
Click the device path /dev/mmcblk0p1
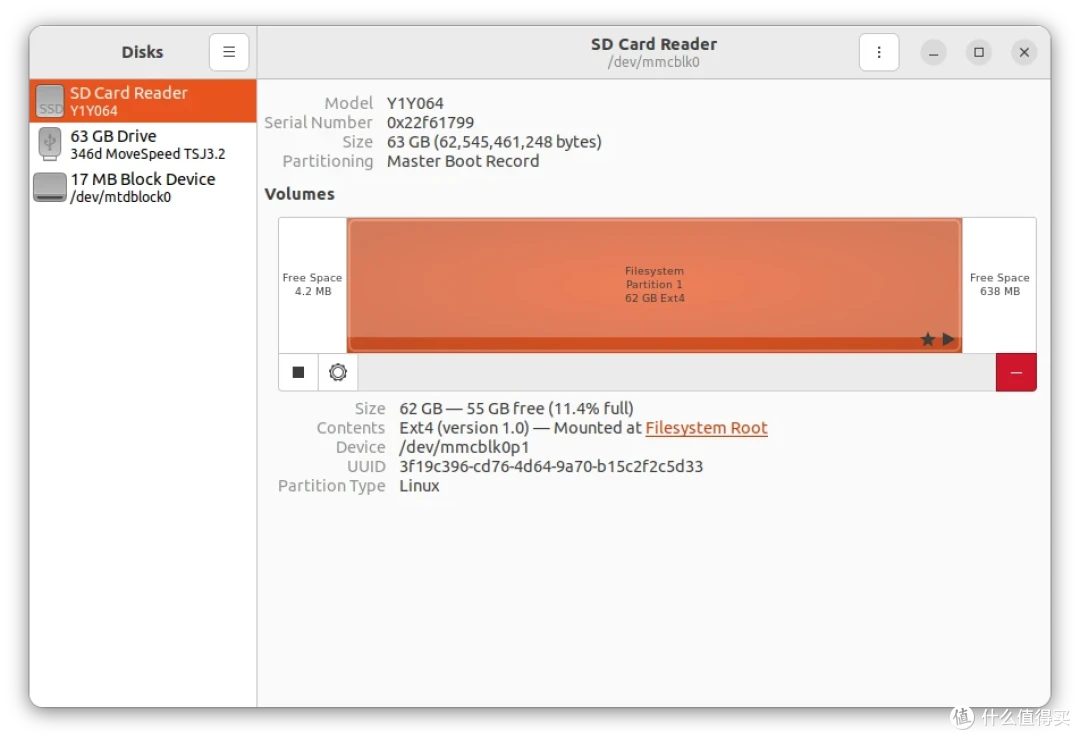pyautogui.click(x=464, y=447)
